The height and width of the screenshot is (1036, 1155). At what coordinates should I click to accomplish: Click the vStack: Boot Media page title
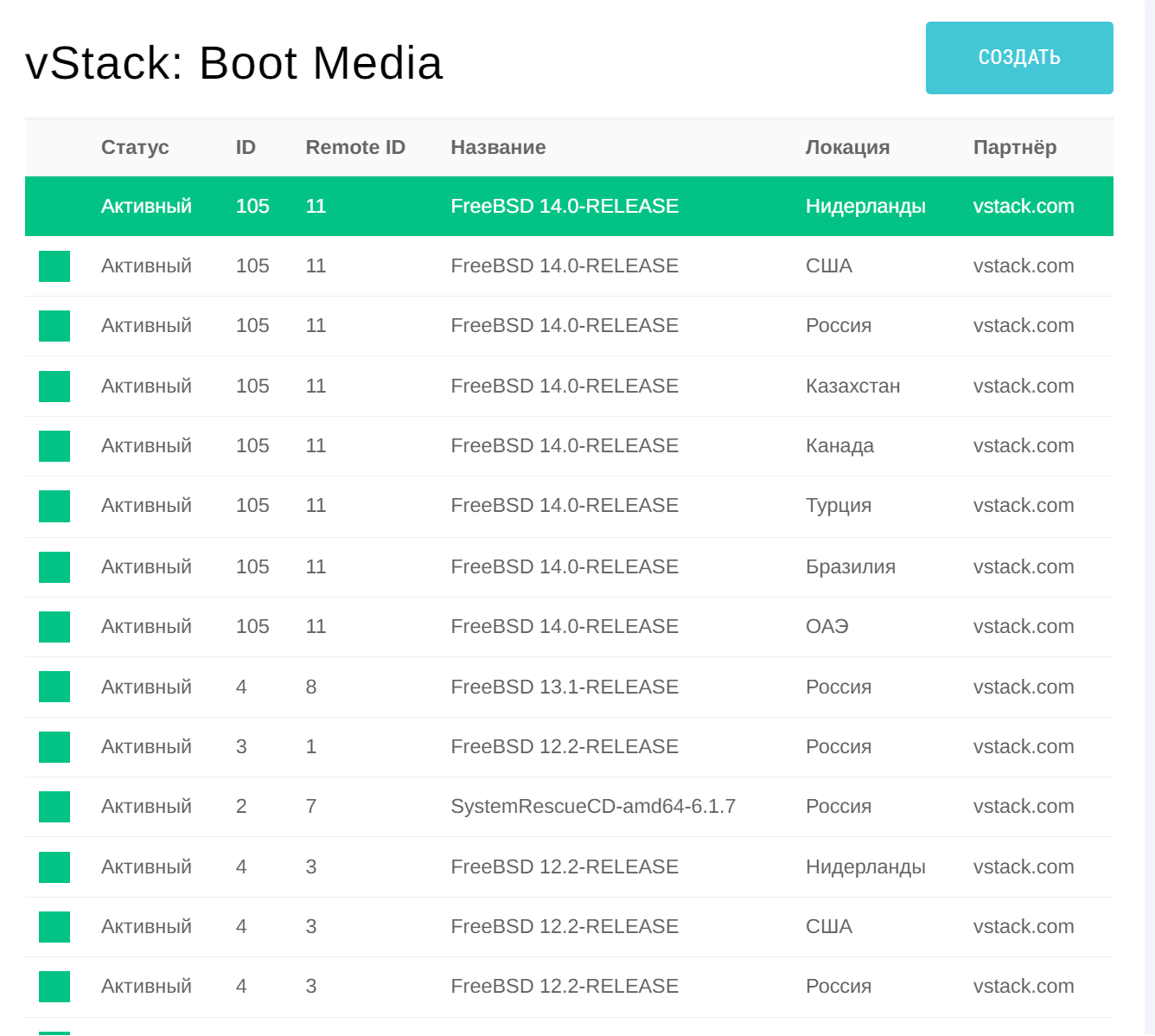click(234, 63)
